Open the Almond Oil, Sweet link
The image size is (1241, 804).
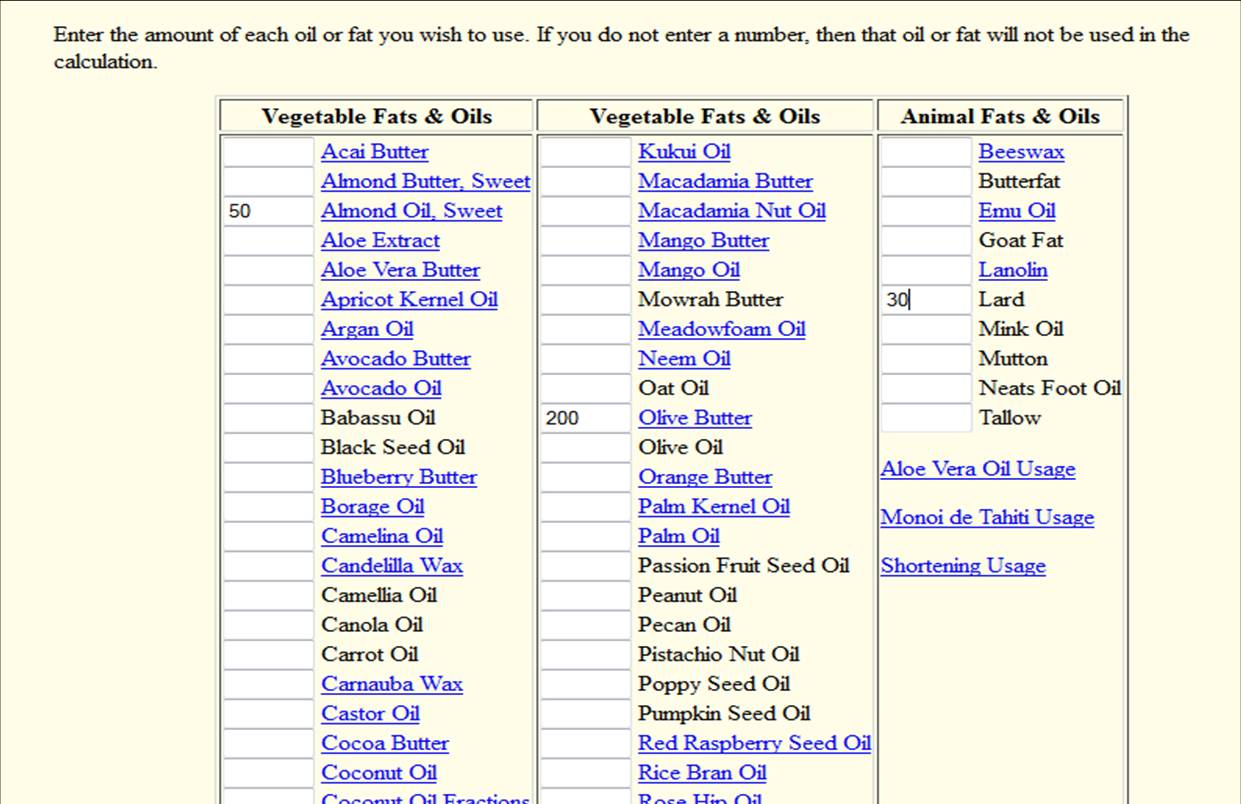click(x=413, y=211)
